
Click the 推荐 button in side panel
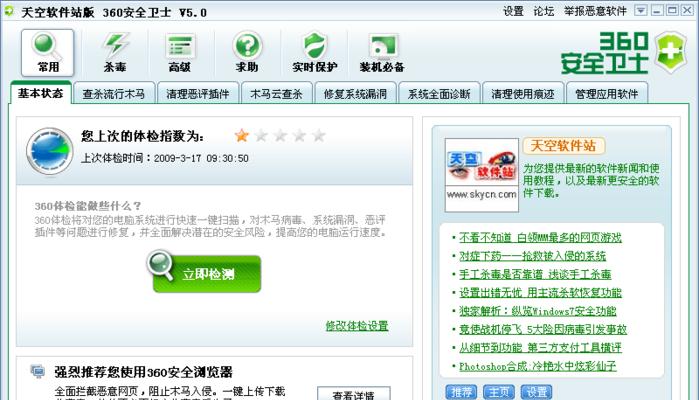(461, 392)
